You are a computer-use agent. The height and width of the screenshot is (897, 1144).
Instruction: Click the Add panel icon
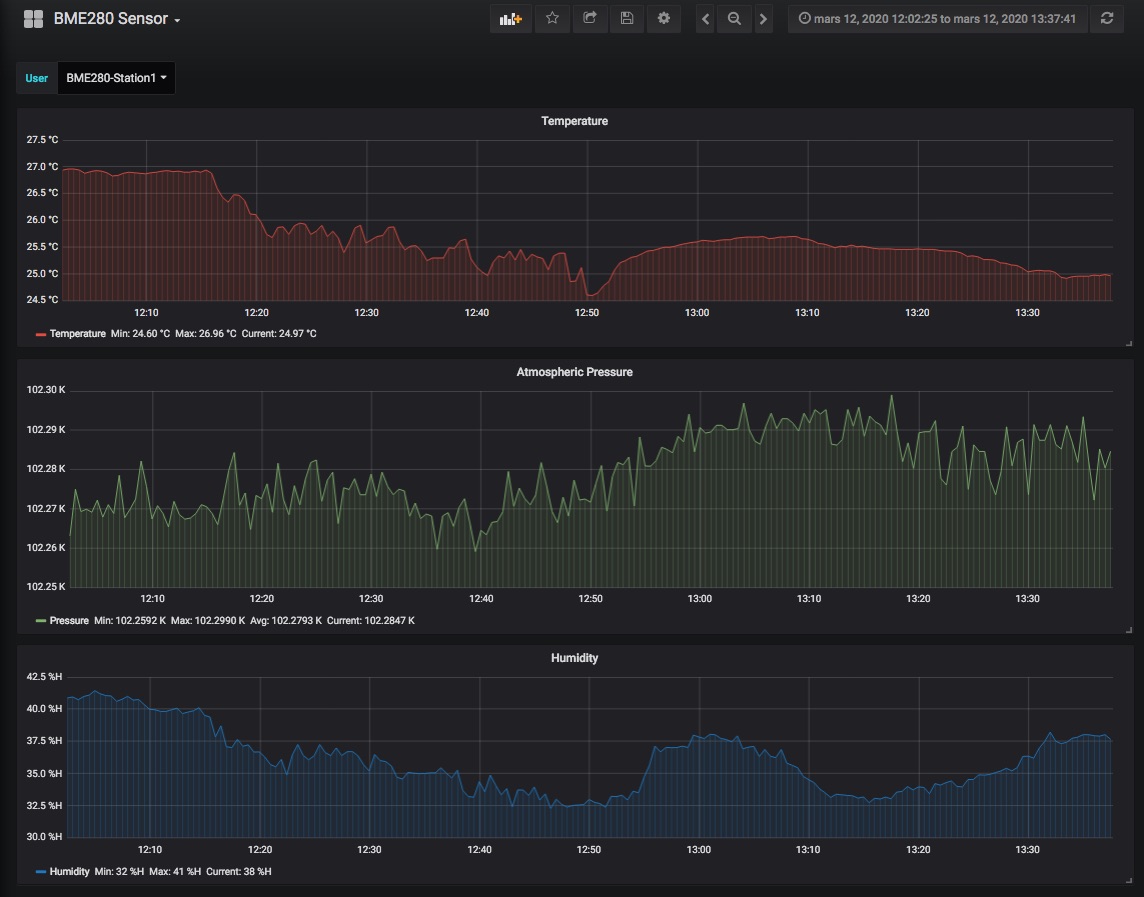[511, 19]
